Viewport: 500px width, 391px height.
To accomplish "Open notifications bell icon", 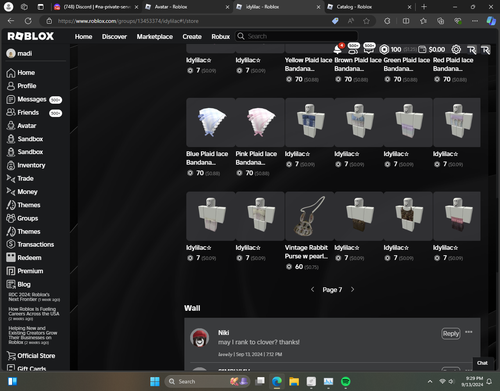I will click(x=338, y=49).
